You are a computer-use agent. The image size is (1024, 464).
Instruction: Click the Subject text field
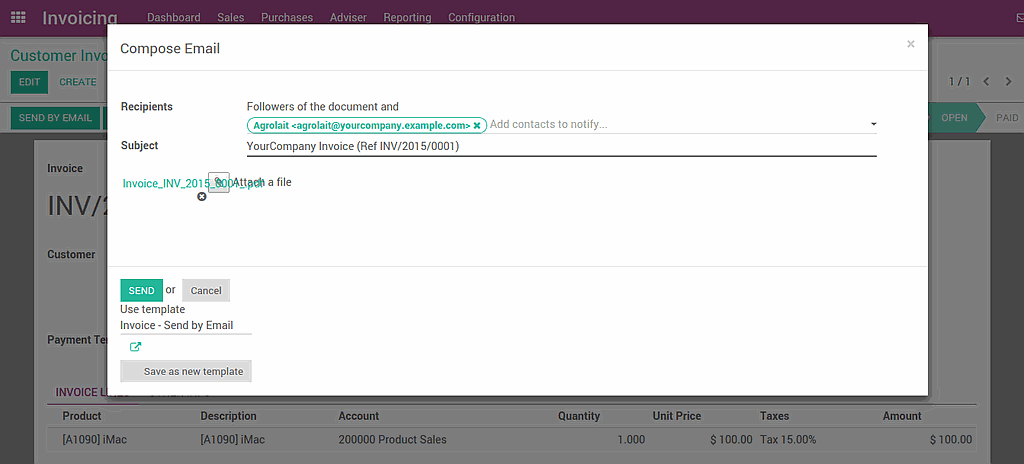click(x=560, y=146)
